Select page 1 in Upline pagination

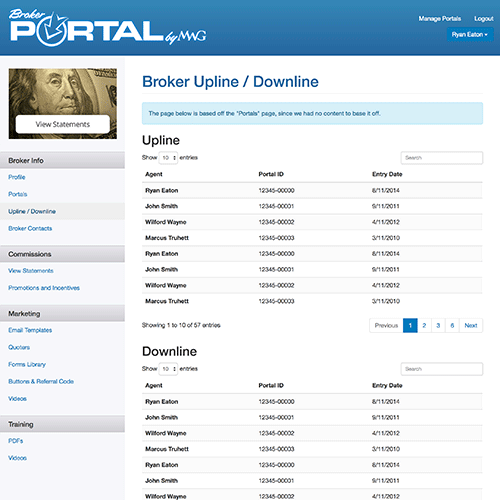(410, 325)
